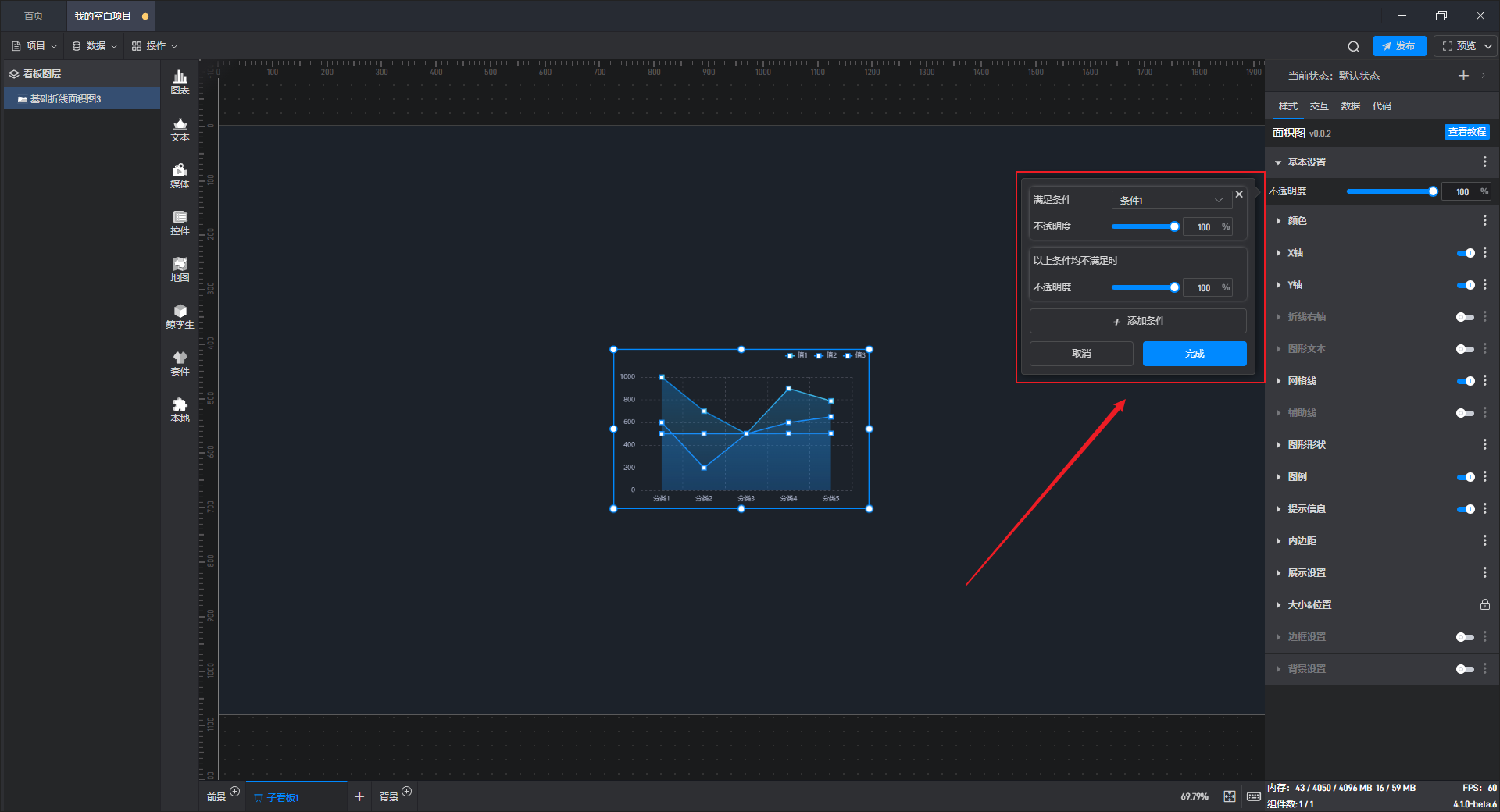Collapse the 基本设置 section
This screenshot has width=1500, height=812.
tap(1278, 162)
